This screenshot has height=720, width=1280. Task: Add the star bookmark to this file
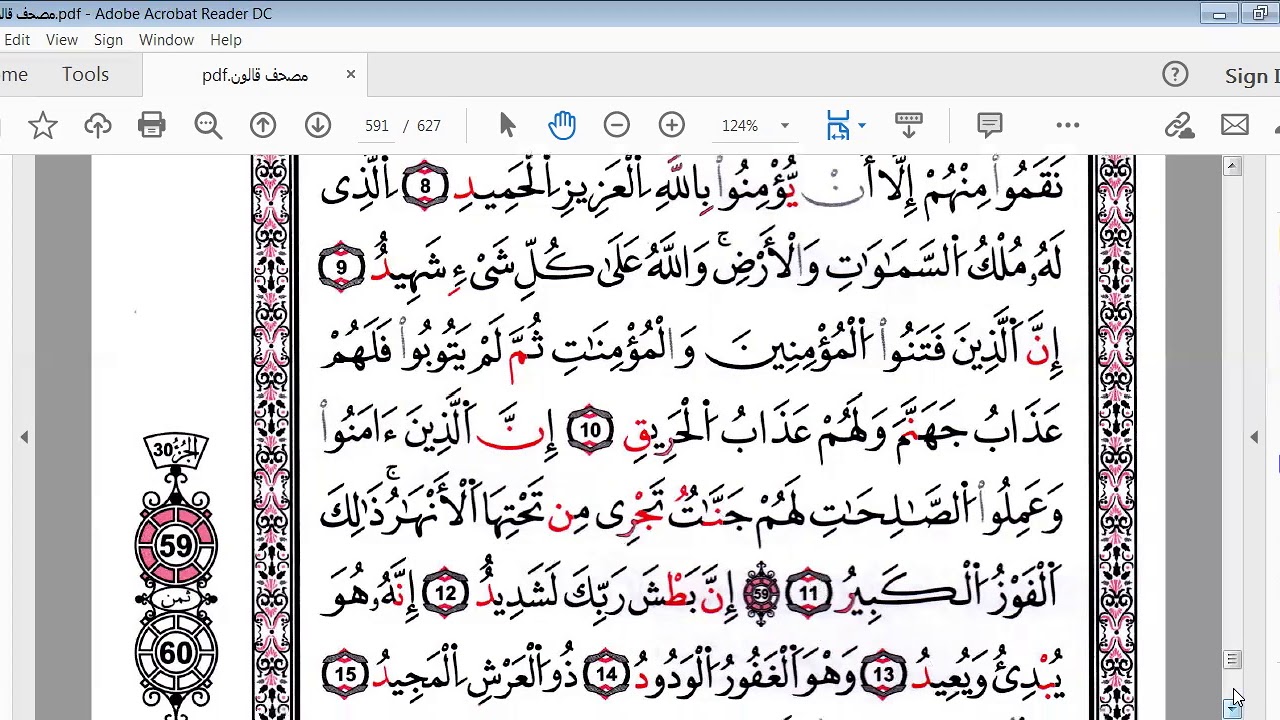click(x=42, y=125)
